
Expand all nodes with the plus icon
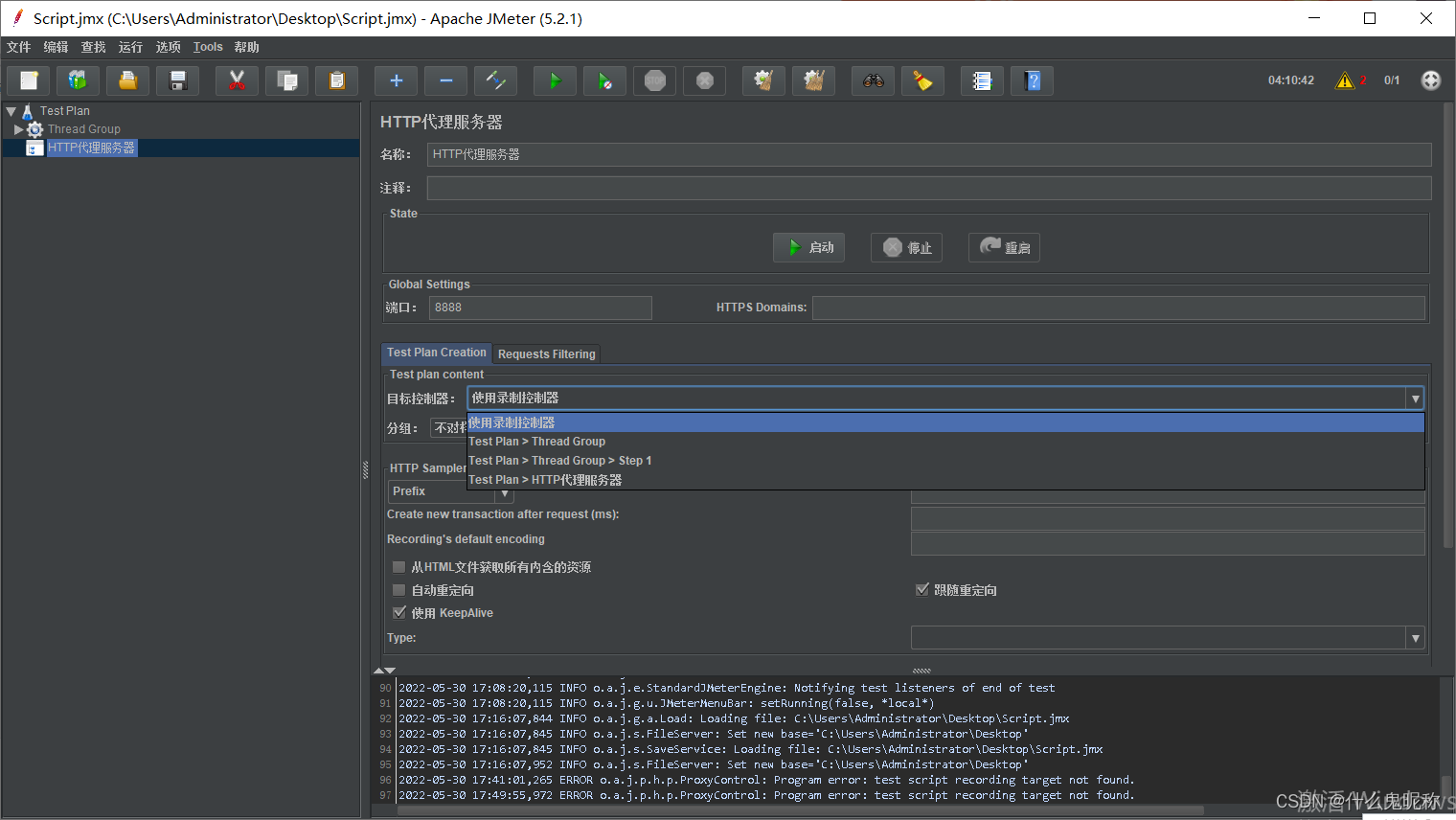397,80
